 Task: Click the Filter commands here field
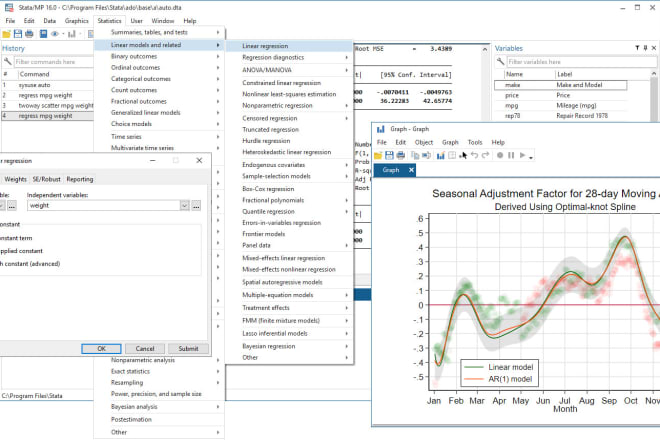pyautogui.click(x=53, y=62)
